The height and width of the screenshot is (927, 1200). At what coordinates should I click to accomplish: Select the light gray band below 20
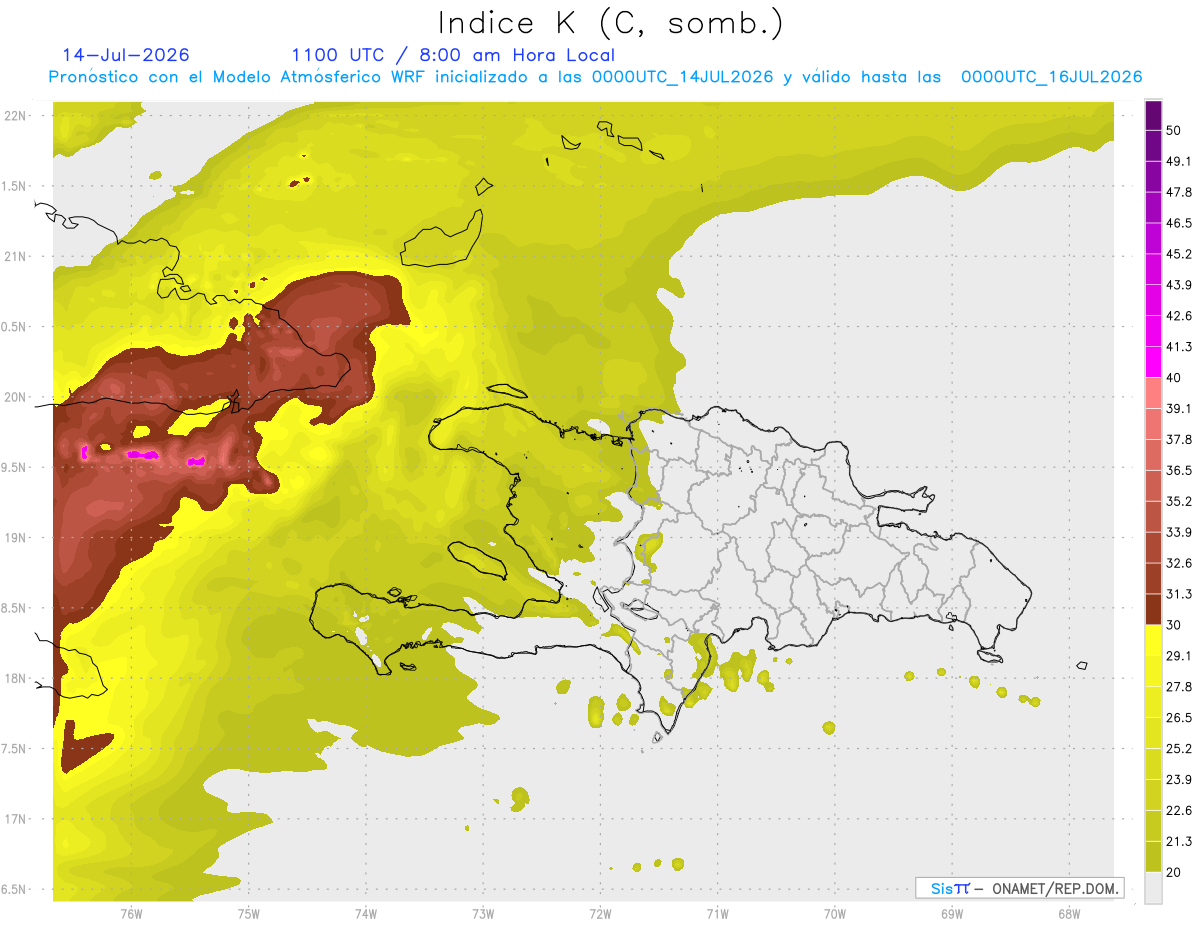coord(1153,887)
